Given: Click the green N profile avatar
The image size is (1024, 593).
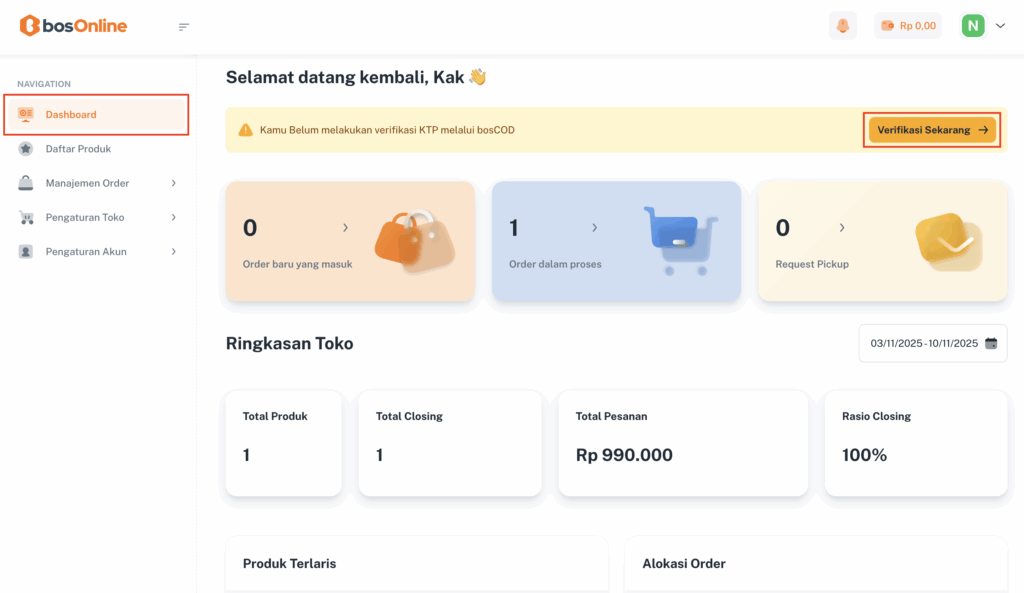Looking at the screenshot, I should 973,26.
